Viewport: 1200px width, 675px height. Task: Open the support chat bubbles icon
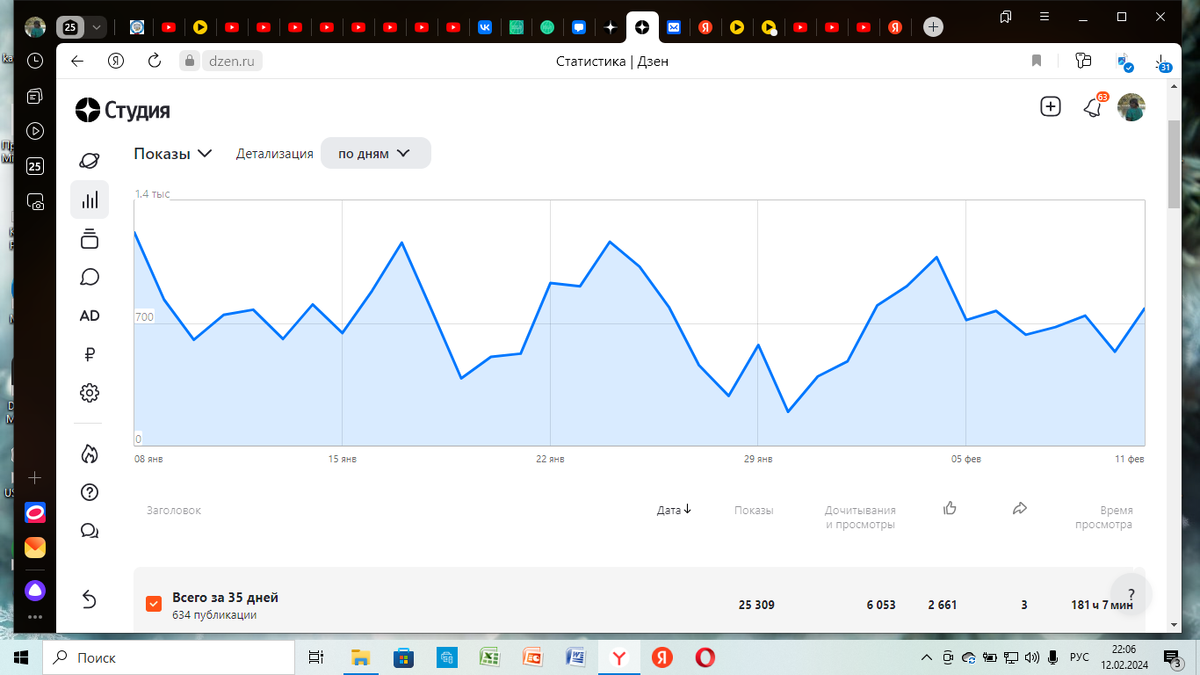(x=89, y=531)
